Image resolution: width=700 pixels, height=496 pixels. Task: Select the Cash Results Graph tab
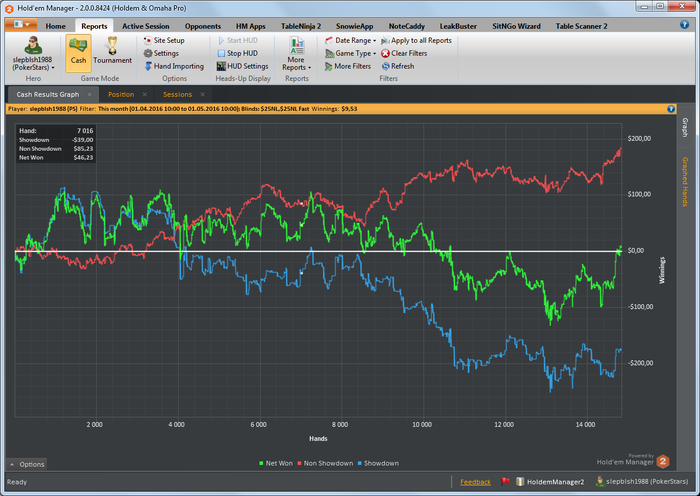click(x=48, y=94)
